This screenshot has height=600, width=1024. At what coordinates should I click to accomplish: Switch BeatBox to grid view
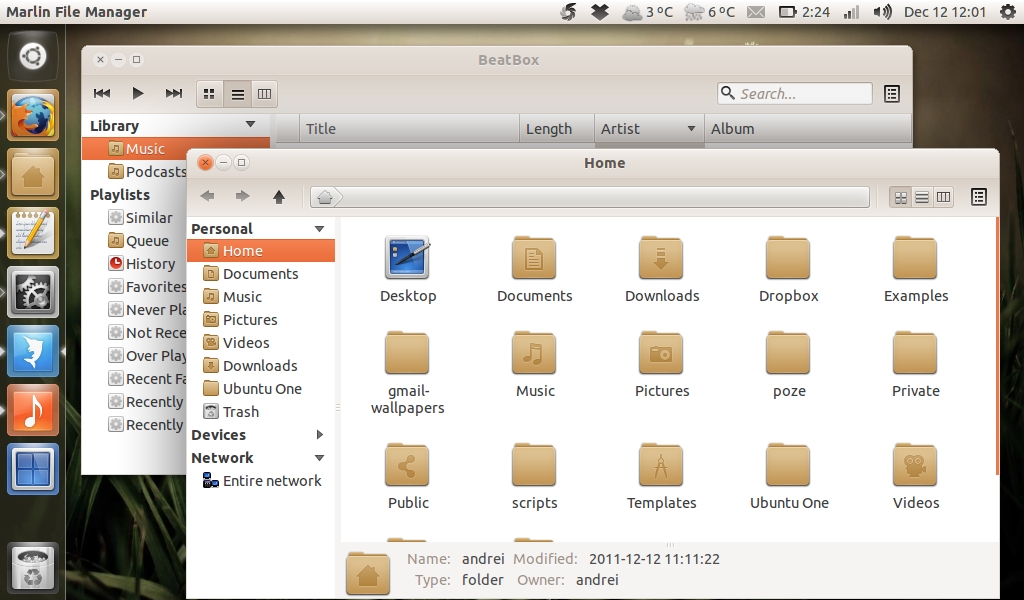(x=209, y=93)
